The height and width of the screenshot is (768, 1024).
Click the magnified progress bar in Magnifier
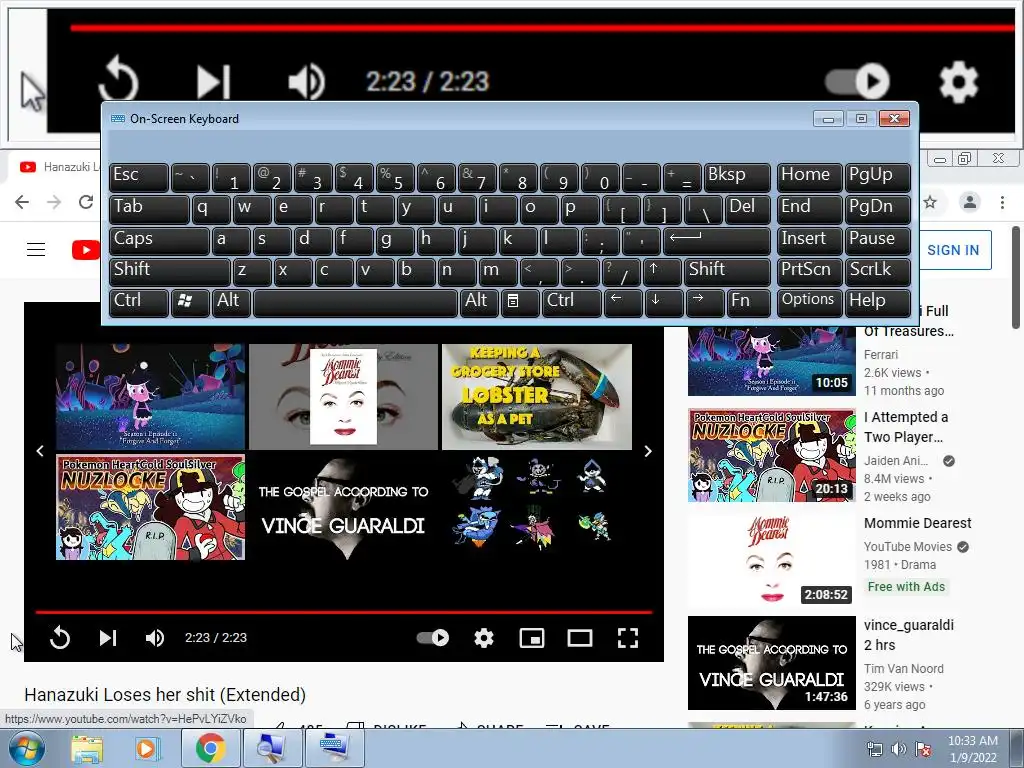coord(542,28)
